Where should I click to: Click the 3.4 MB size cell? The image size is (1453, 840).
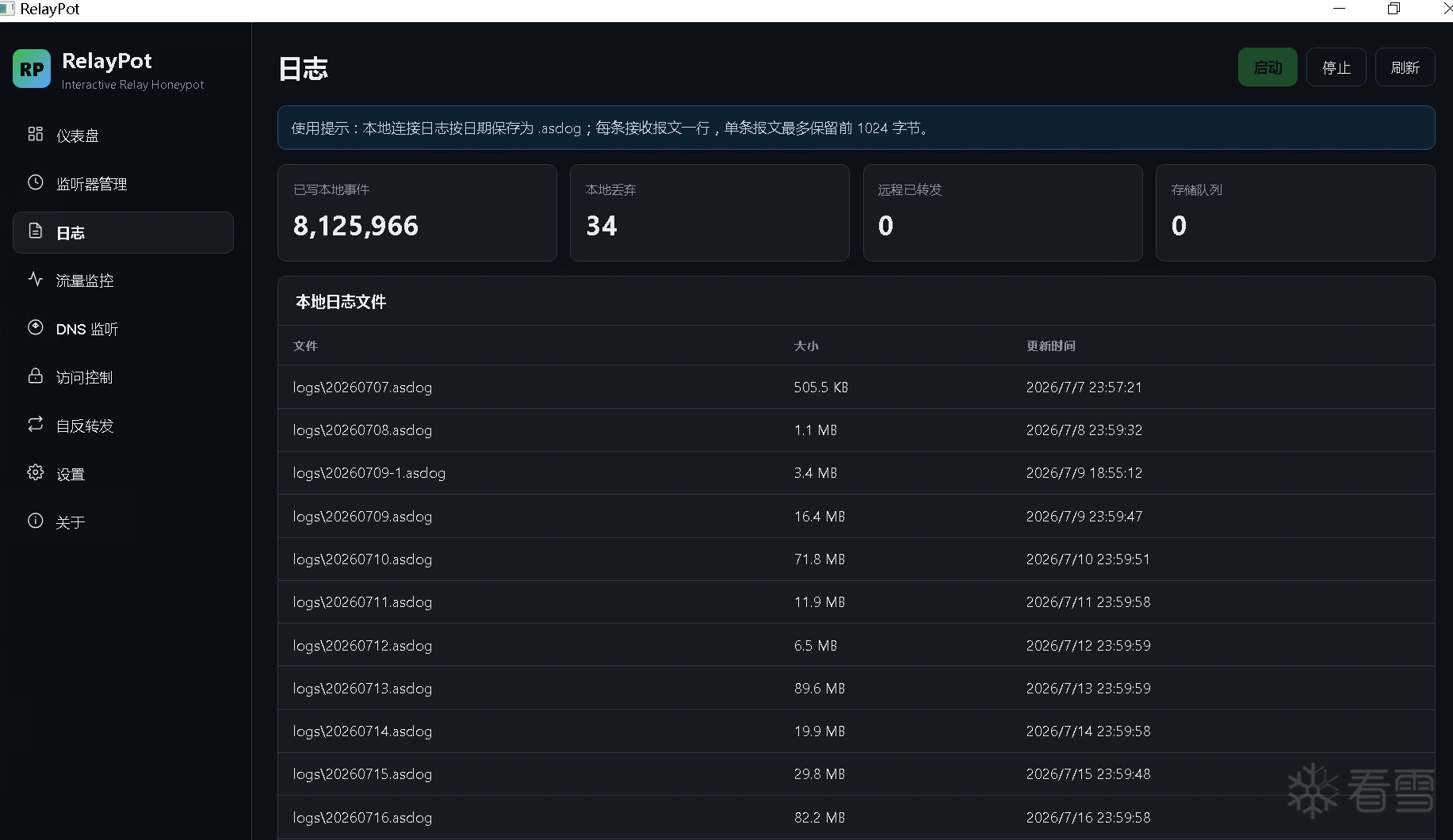816,472
